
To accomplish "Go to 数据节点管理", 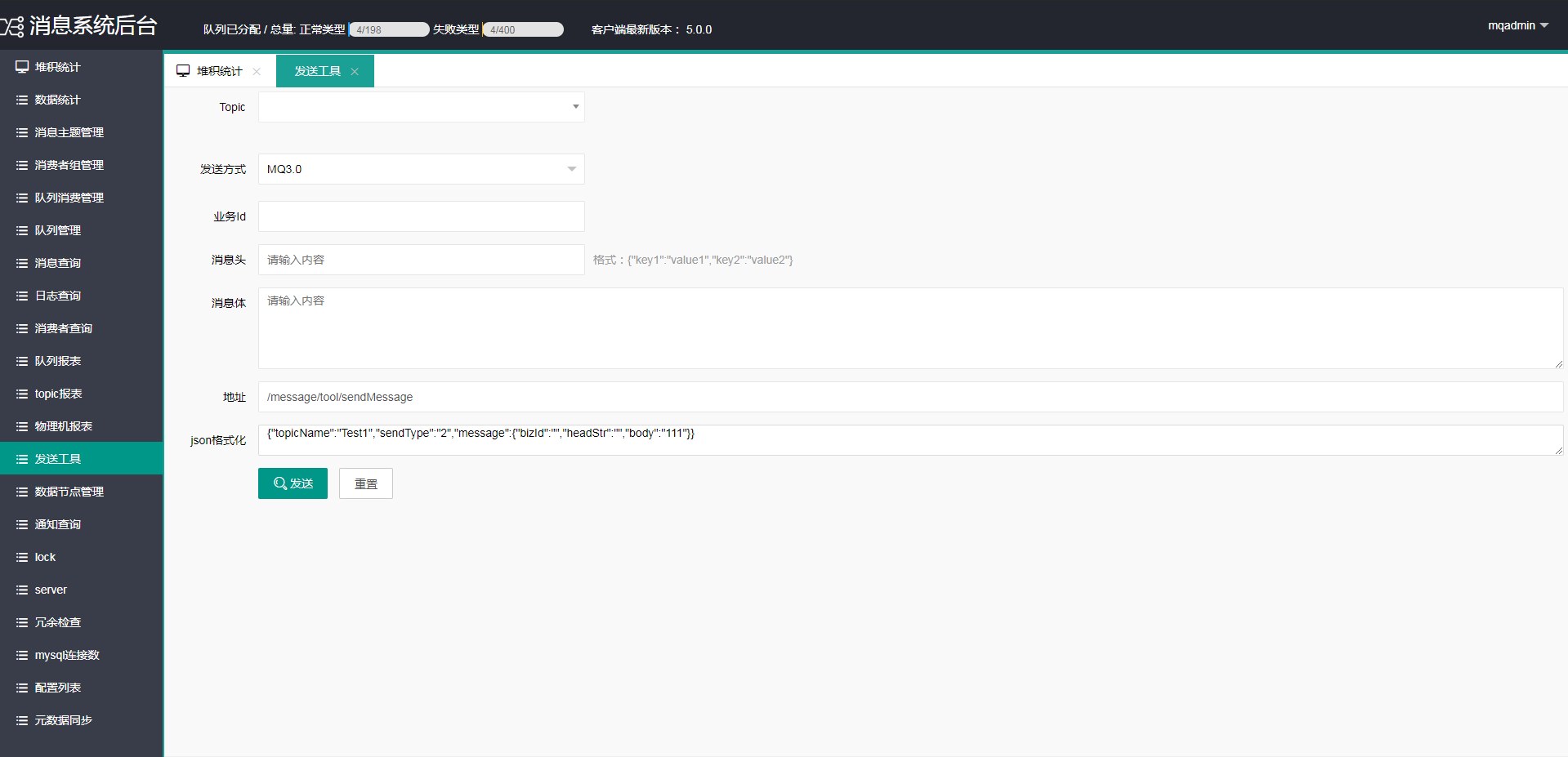I will pyautogui.click(x=82, y=492).
